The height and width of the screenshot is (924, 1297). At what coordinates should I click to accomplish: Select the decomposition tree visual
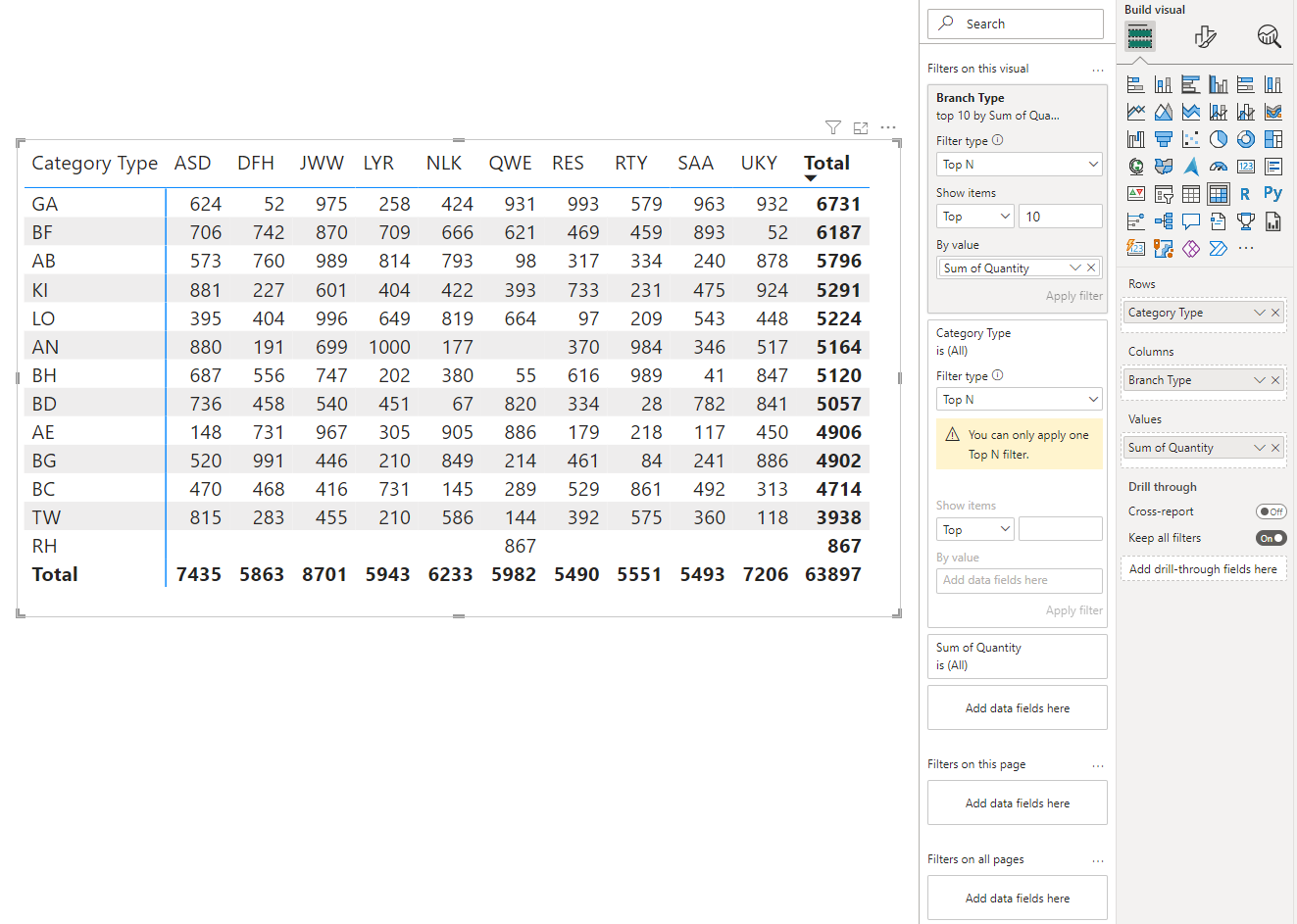[1164, 221]
